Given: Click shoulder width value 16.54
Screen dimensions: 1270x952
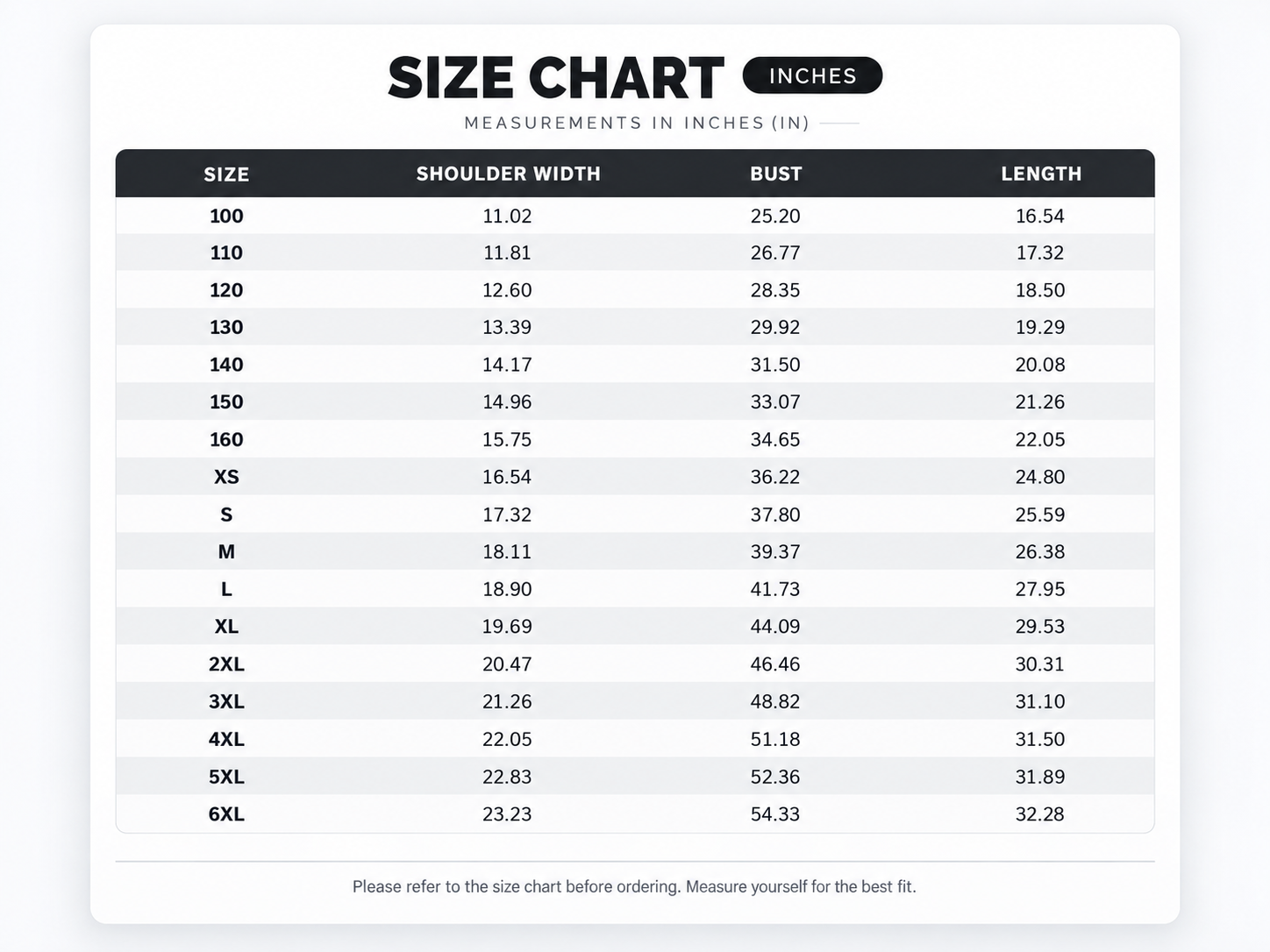Looking at the screenshot, I should 507,477.
